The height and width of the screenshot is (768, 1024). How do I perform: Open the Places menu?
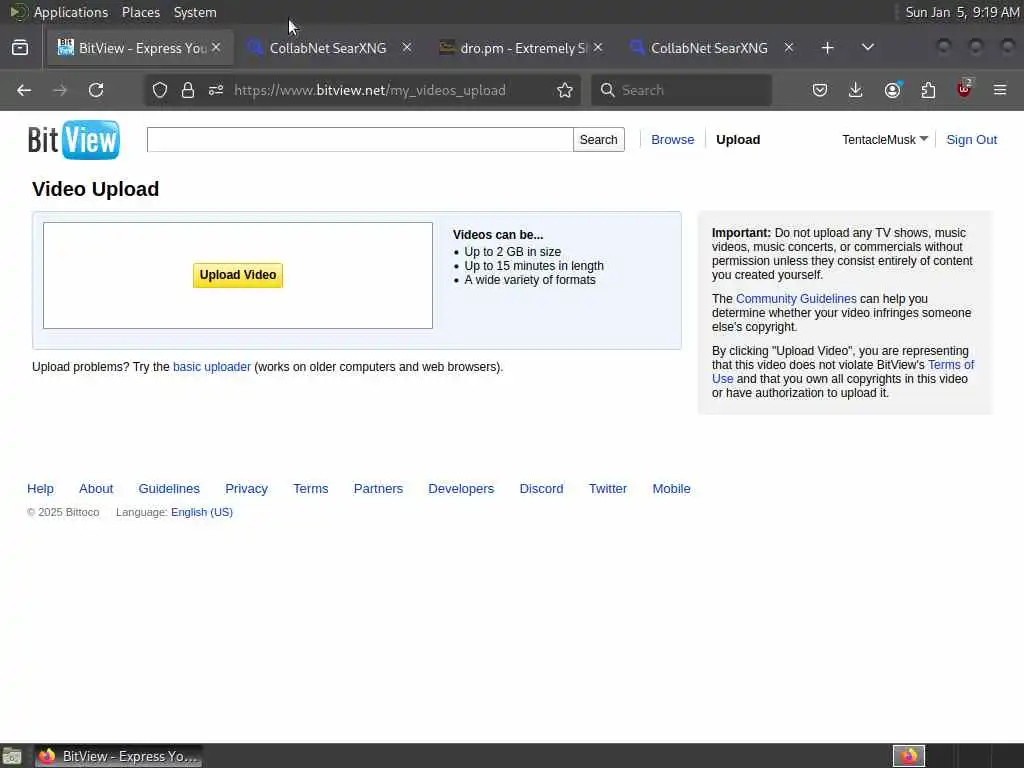[x=141, y=12]
